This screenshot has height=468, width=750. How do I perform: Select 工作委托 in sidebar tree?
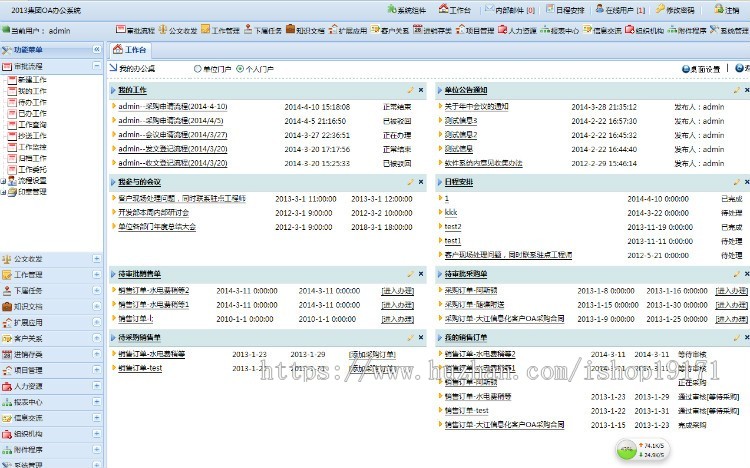[x=32, y=169]
